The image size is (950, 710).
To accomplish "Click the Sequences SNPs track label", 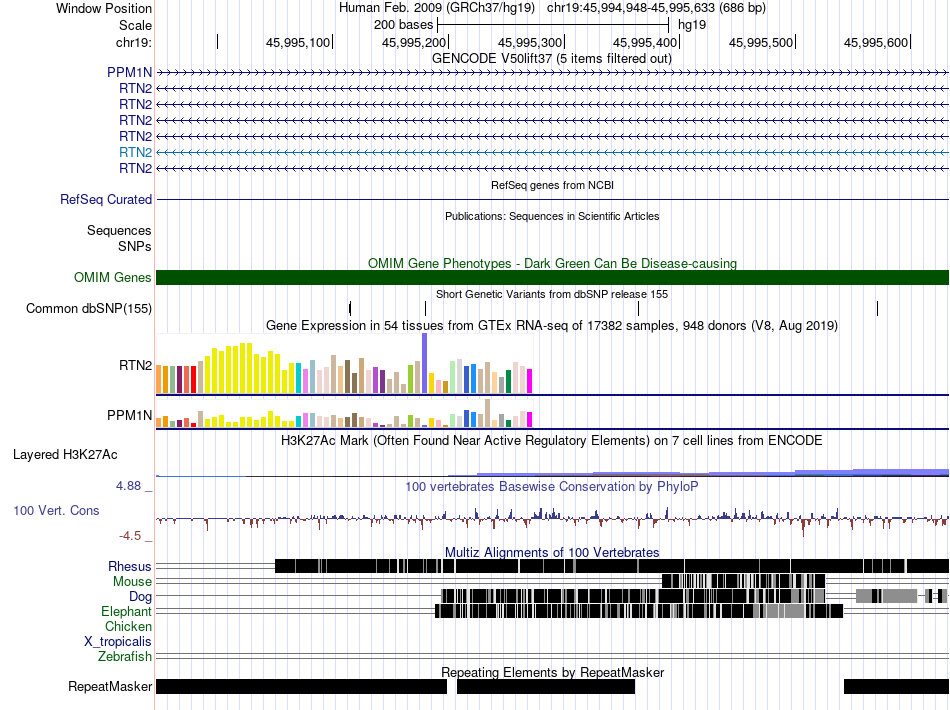I will pyautogui.click(x=119, y=239).
